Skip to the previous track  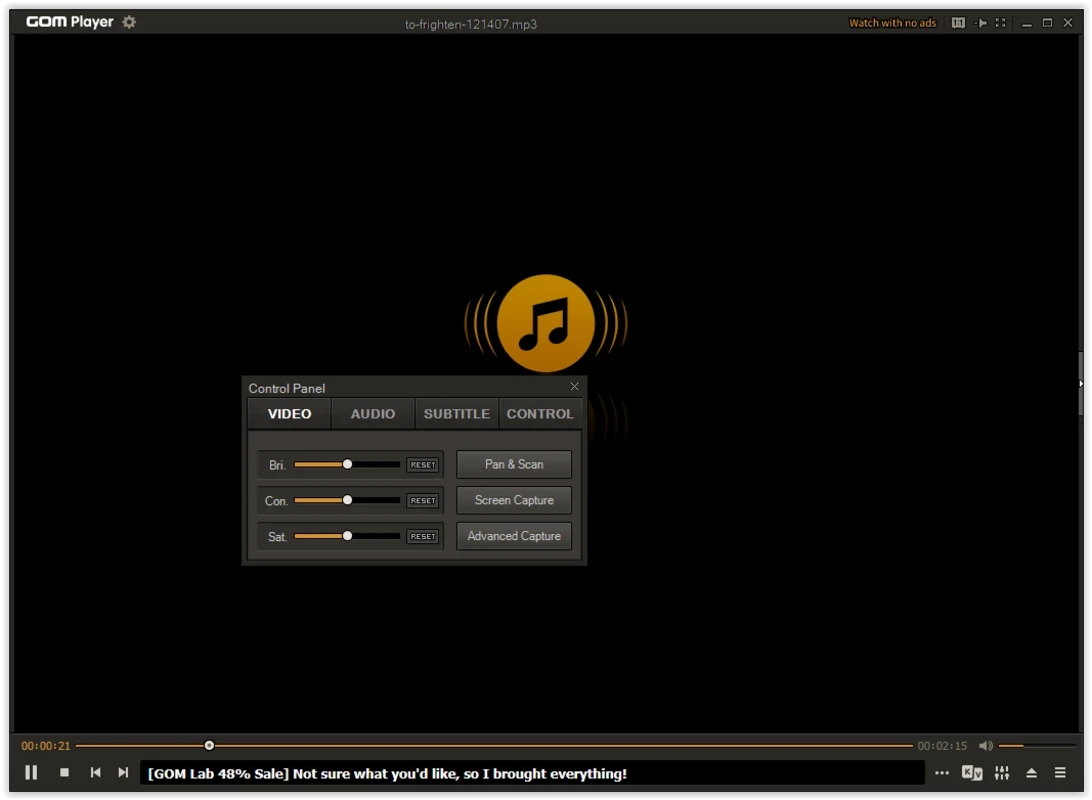[95, 772]
